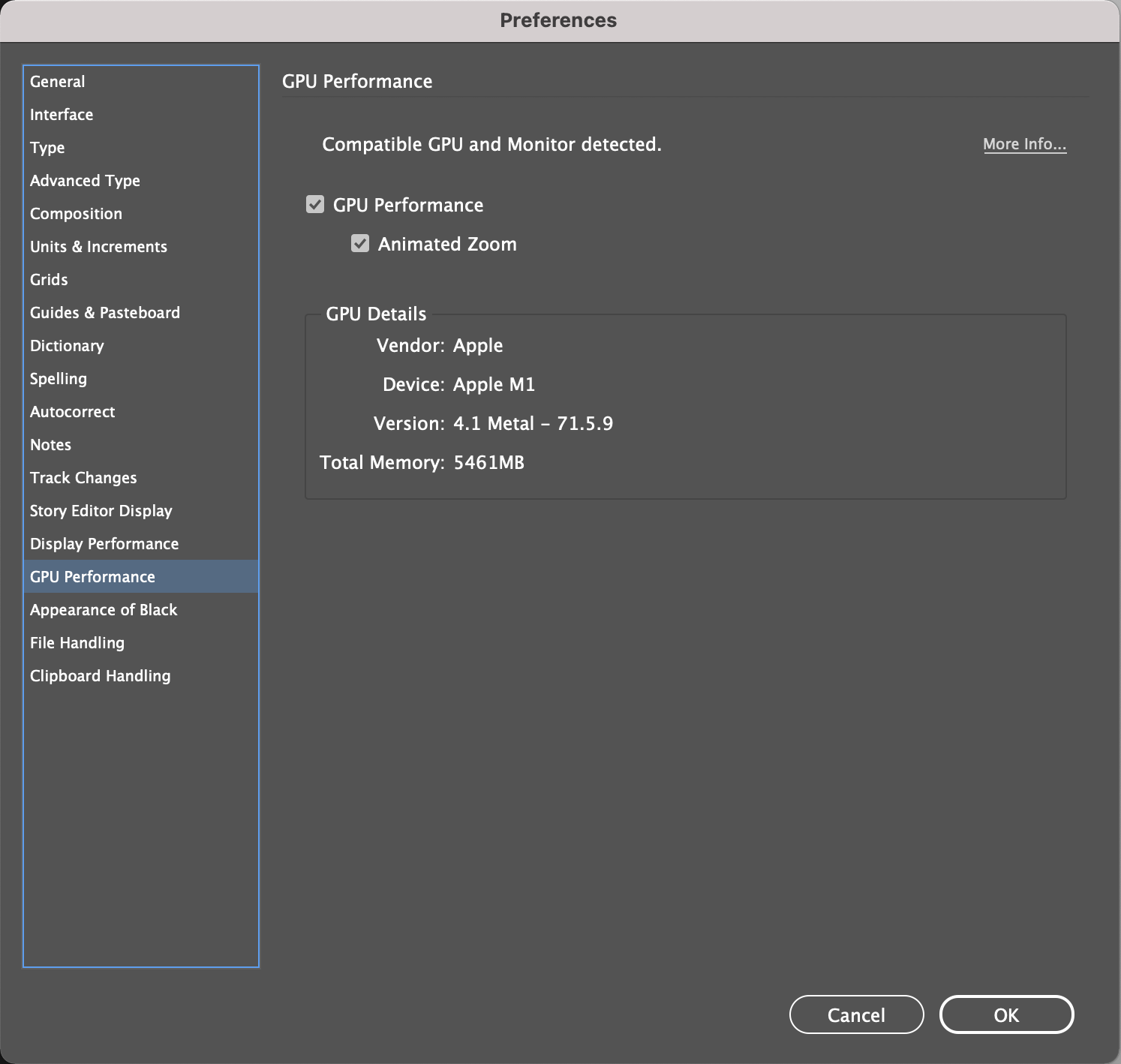The image size is (1121, 1064).
Task: Select Clipboard Handling in the sidebar
Action: pyautogui.click(x=101, y=676)
